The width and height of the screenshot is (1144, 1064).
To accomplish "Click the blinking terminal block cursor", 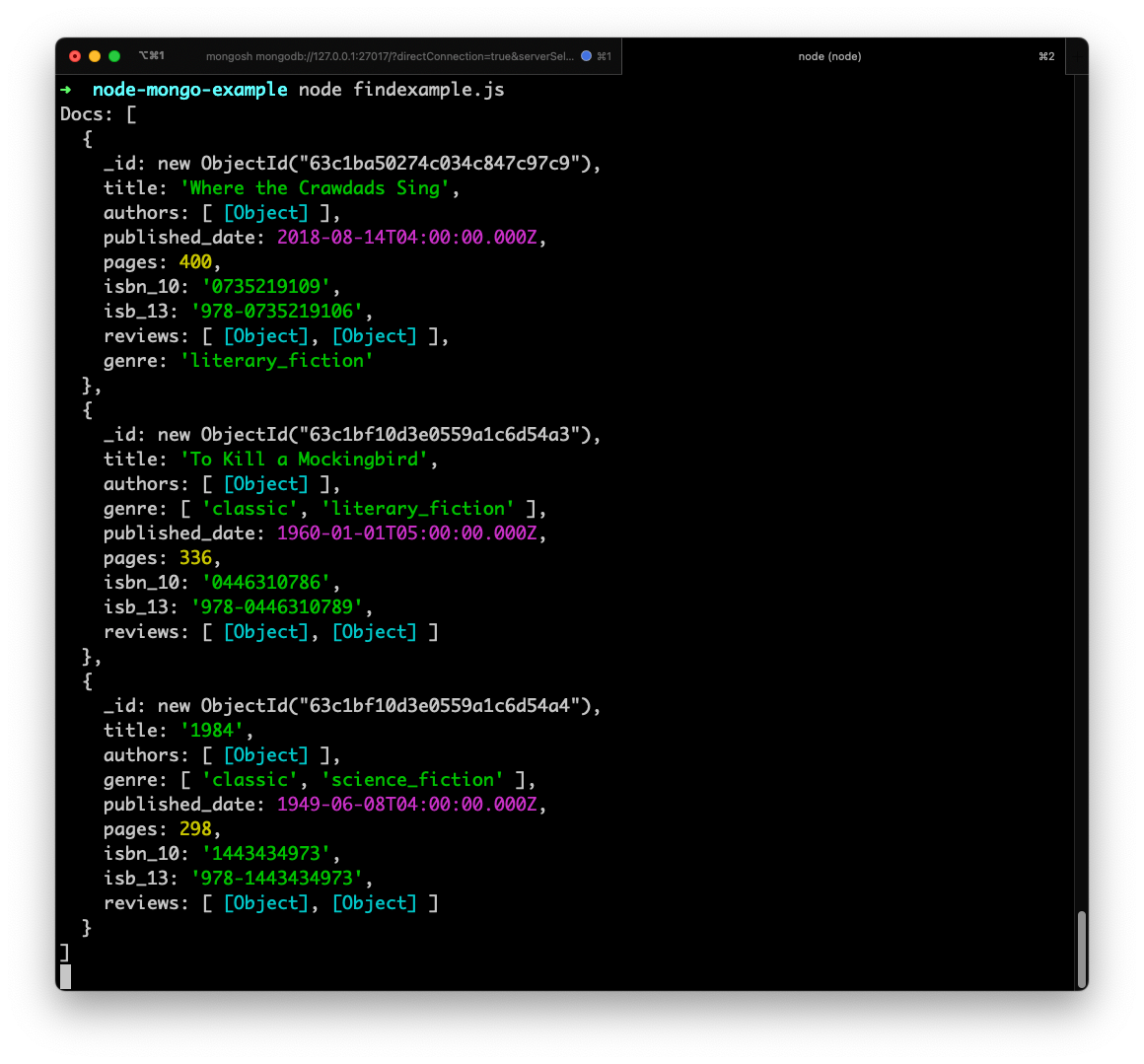I will click(x=65, y=976).
